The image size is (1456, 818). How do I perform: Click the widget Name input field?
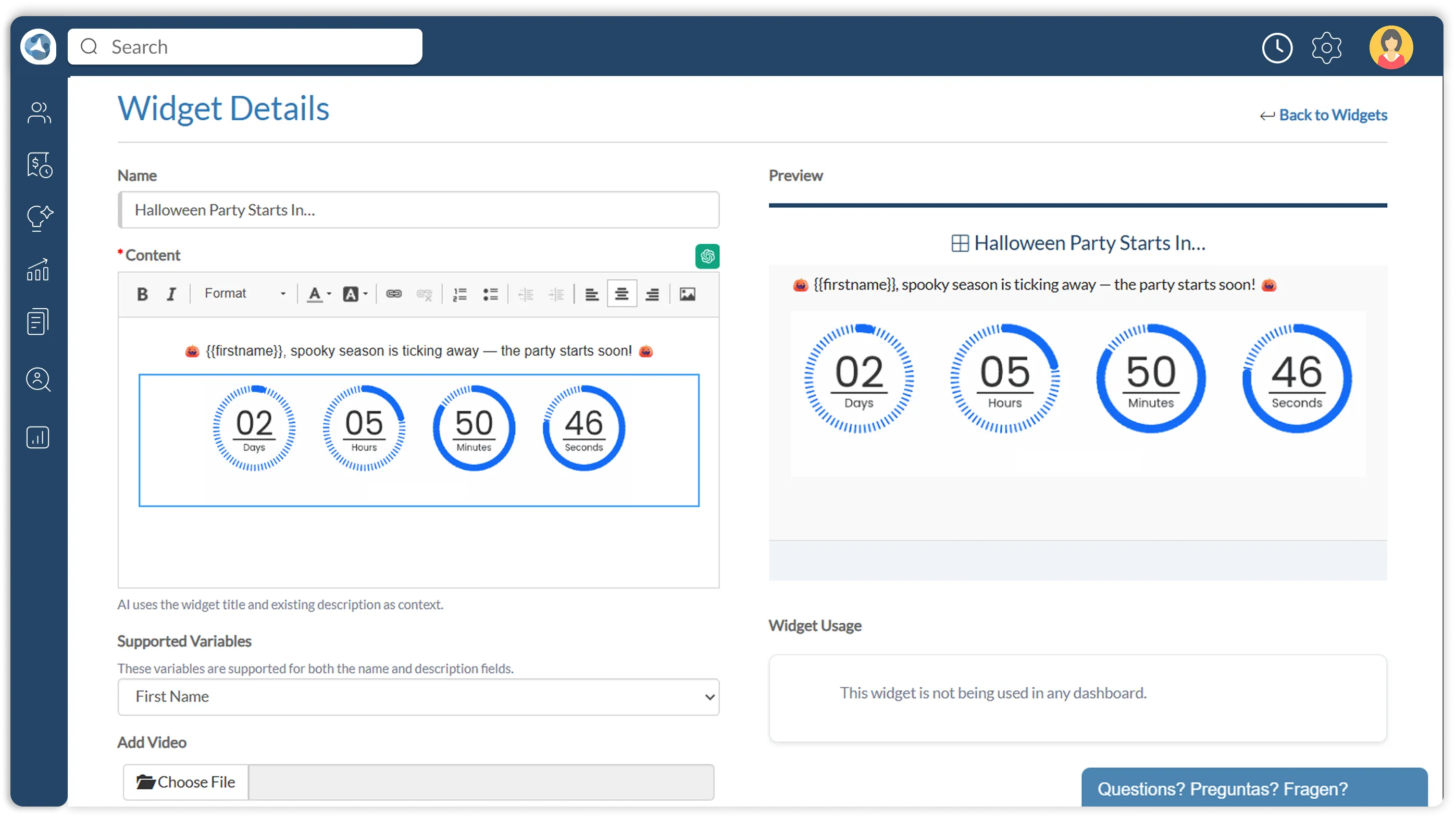[418, 210]
